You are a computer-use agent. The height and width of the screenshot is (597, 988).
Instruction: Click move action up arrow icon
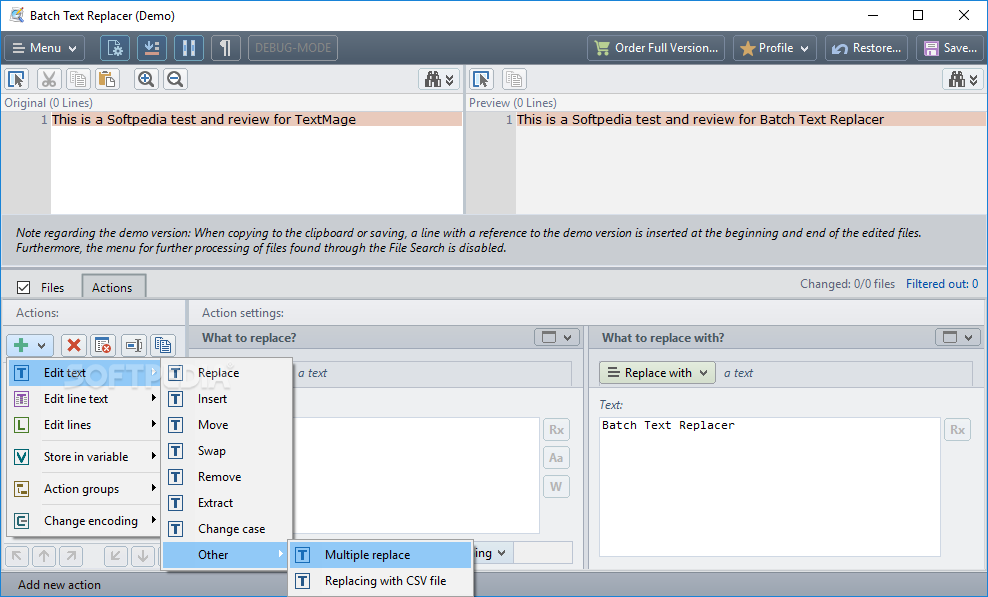pyautogui.click(x=44, y=556)
